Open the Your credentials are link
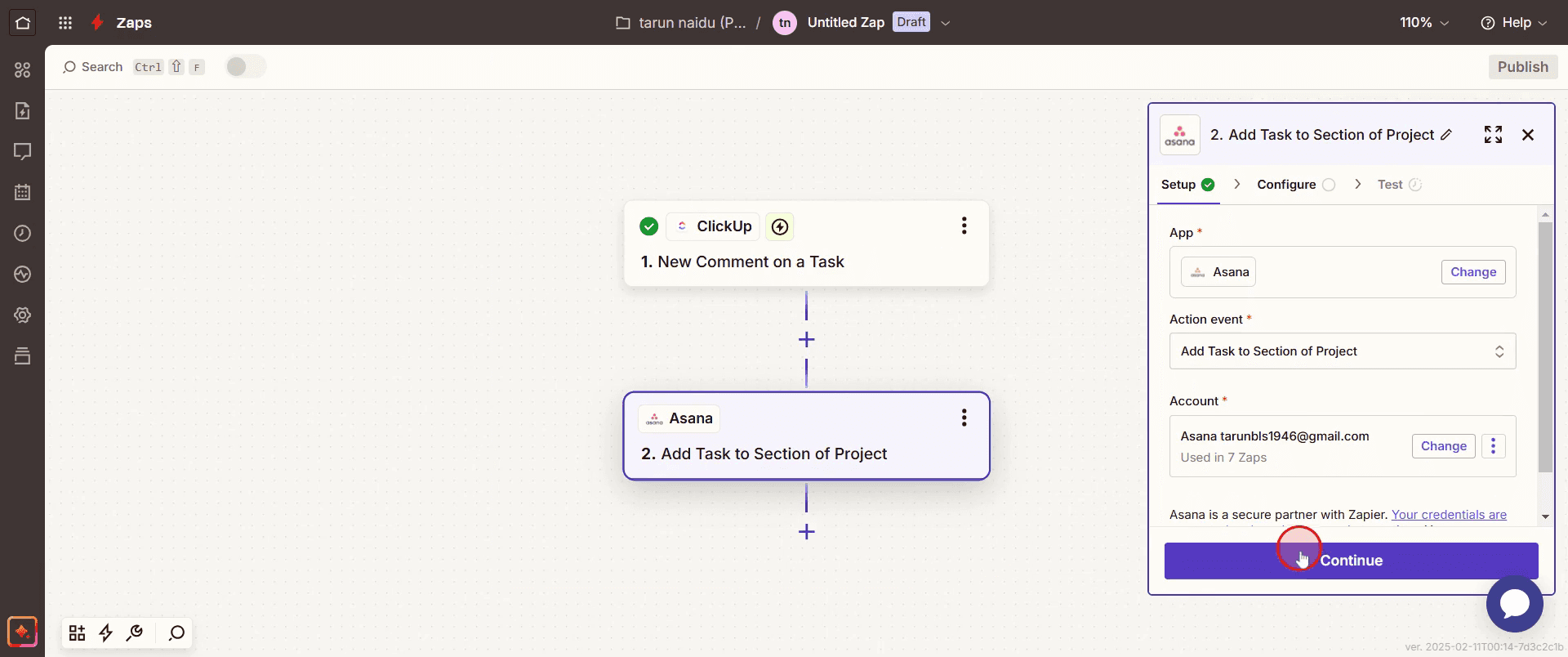Screen dimensions: 1568x657 tap(1449, 515)
